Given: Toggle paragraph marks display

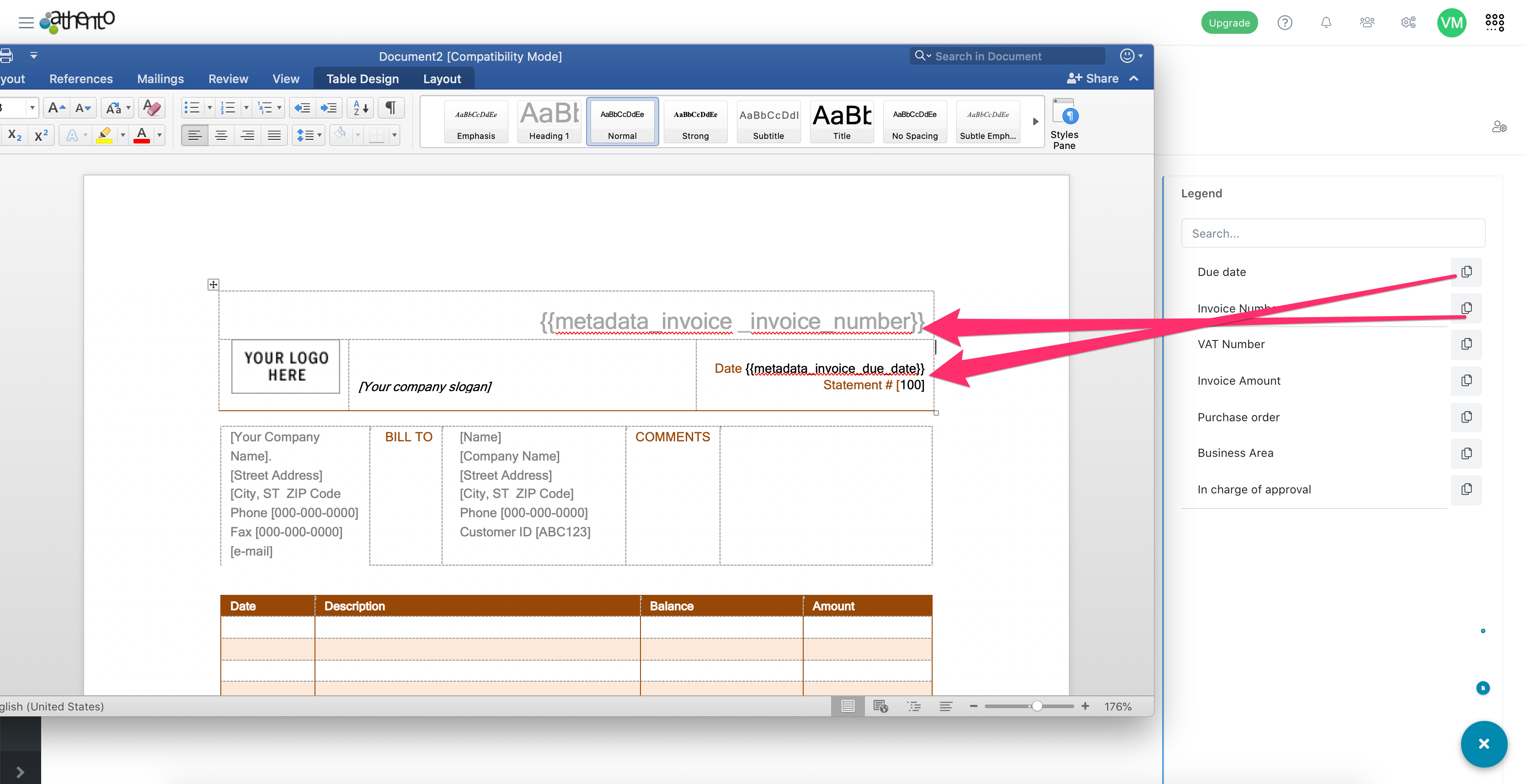Looking at the screenshot, I should click(x=391, y=108).
